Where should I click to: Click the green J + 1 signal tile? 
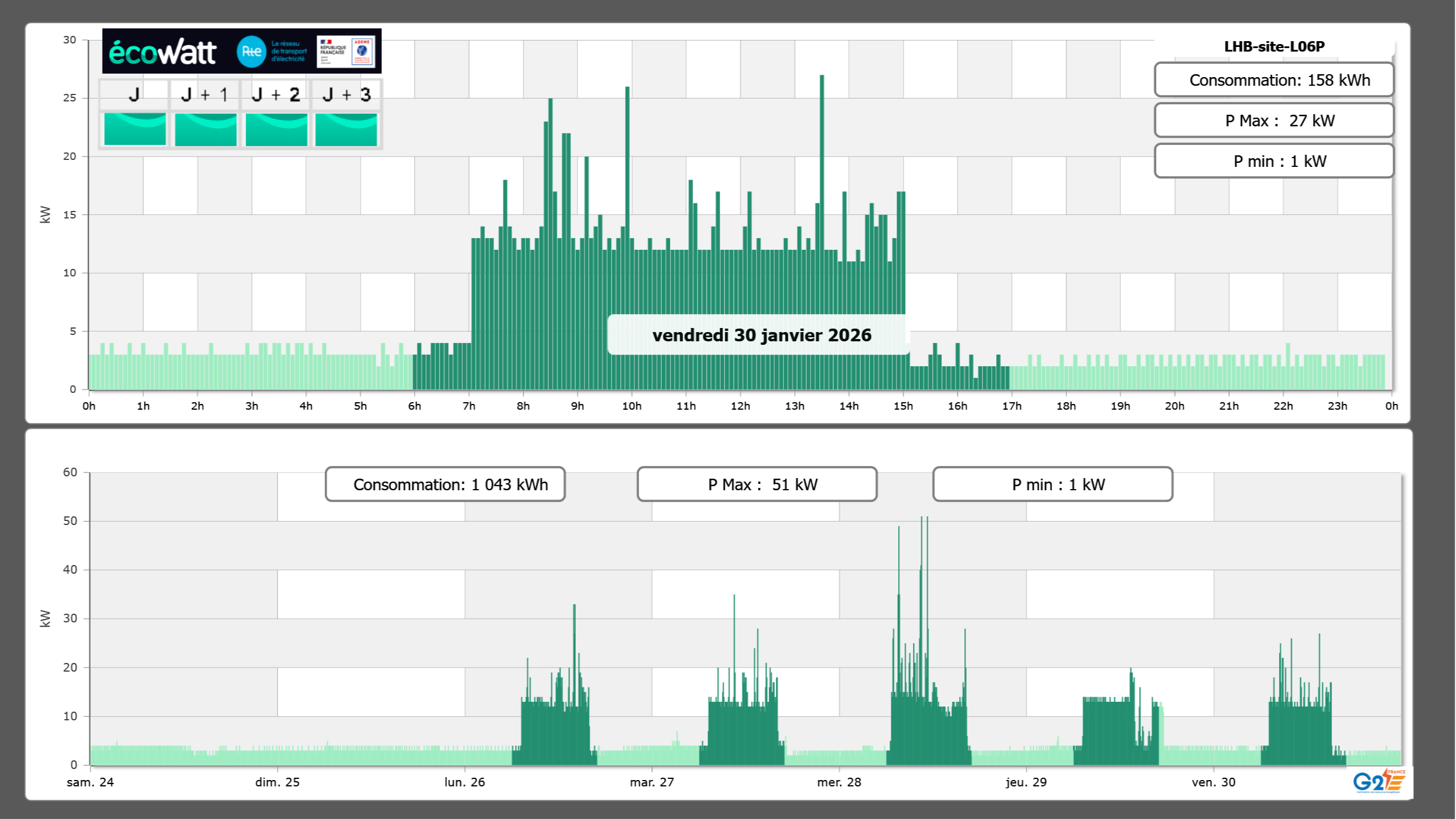coord(205,129)
